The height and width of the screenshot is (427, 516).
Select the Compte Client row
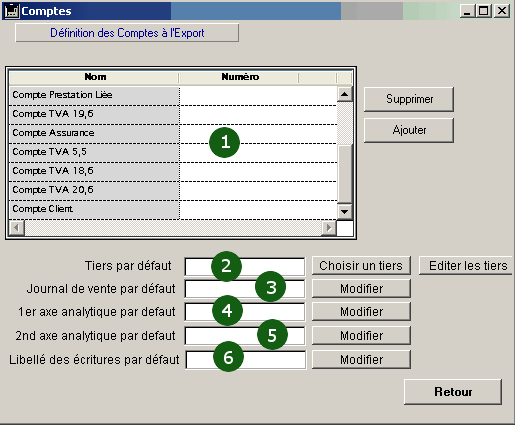coord(173,210)
